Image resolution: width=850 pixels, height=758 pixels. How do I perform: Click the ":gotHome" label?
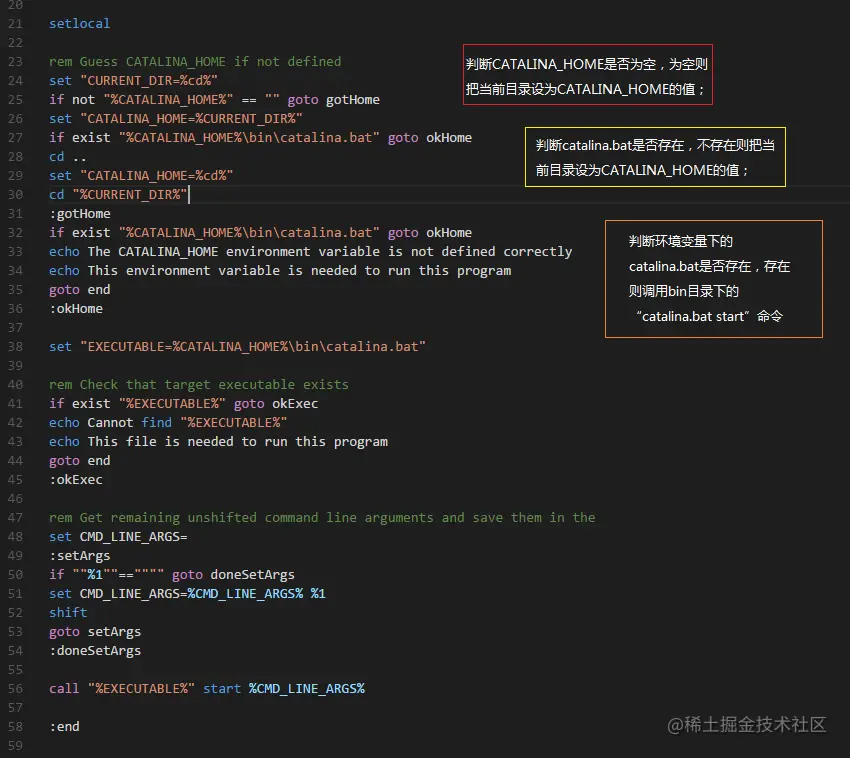(x=80, y=214)
